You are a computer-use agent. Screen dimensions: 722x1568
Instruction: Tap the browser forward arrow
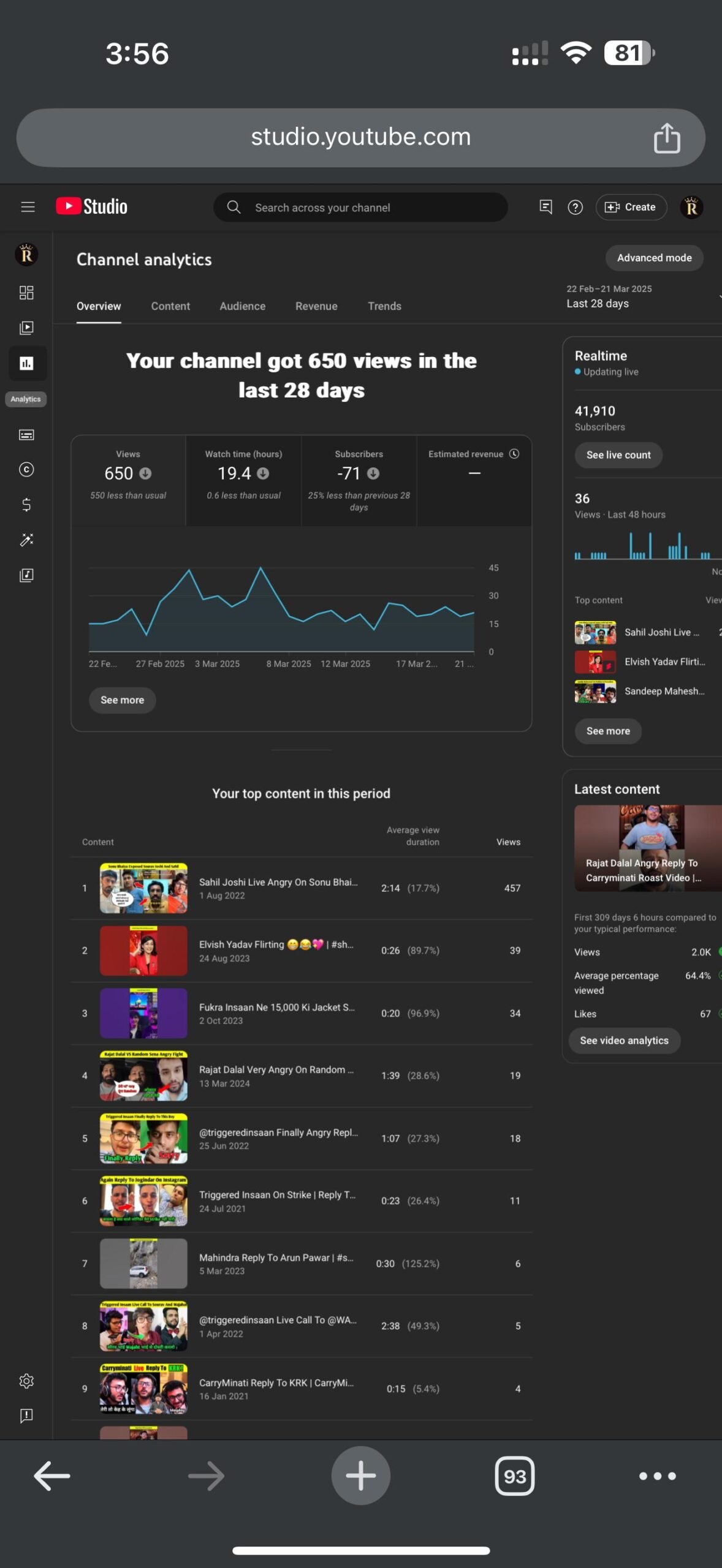click(x=206, y=1476)
